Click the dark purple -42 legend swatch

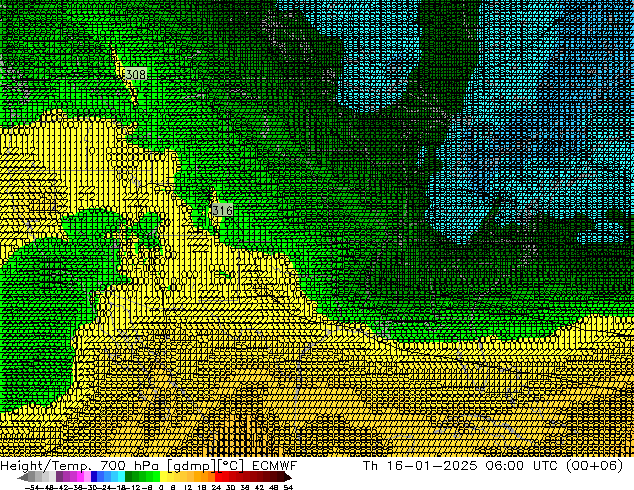tap(59, 478)
